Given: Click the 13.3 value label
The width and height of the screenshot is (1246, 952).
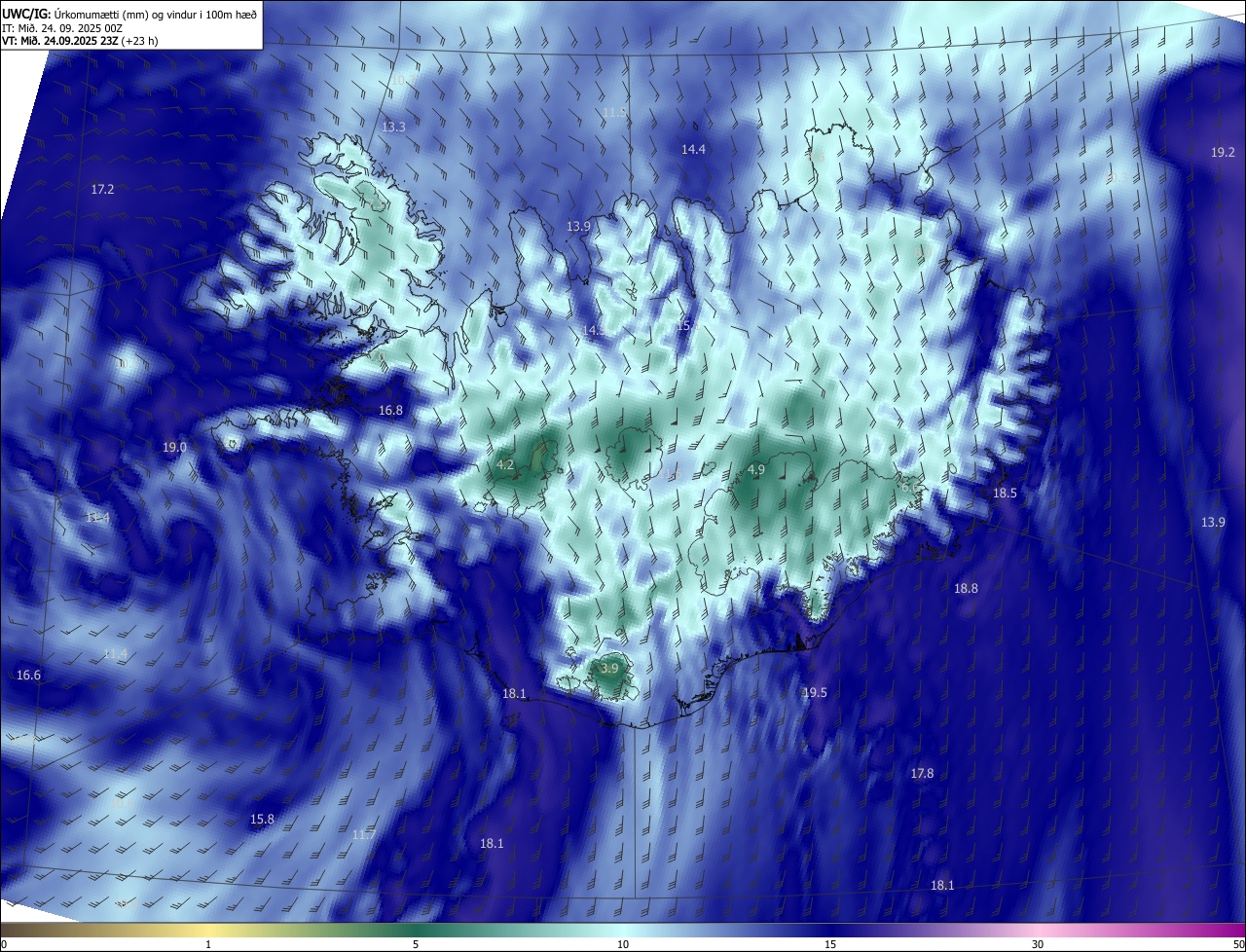Looking at the screenshot, I should click(x=393, y=127).
